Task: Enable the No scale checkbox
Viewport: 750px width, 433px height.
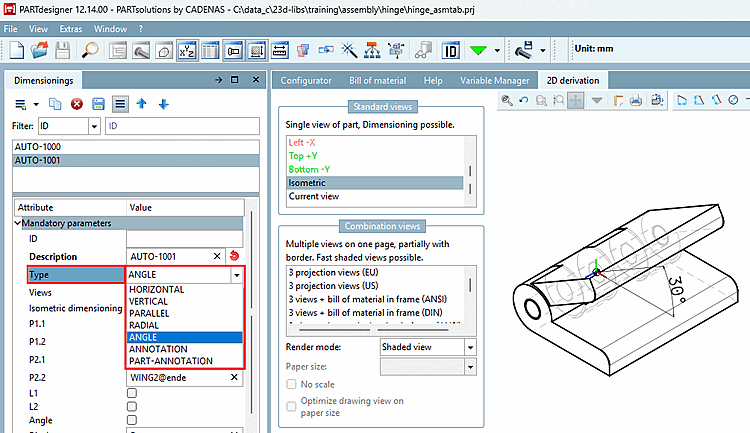Action: 291,384
